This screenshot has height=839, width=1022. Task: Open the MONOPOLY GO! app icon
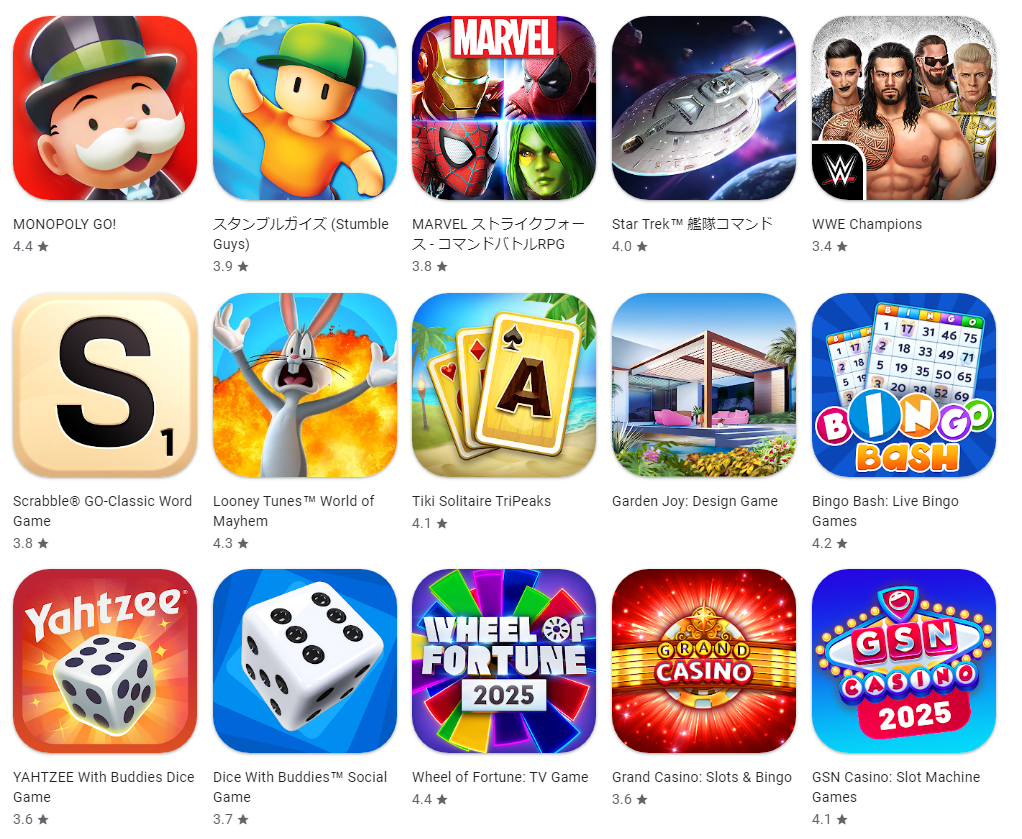coord(105,108)
